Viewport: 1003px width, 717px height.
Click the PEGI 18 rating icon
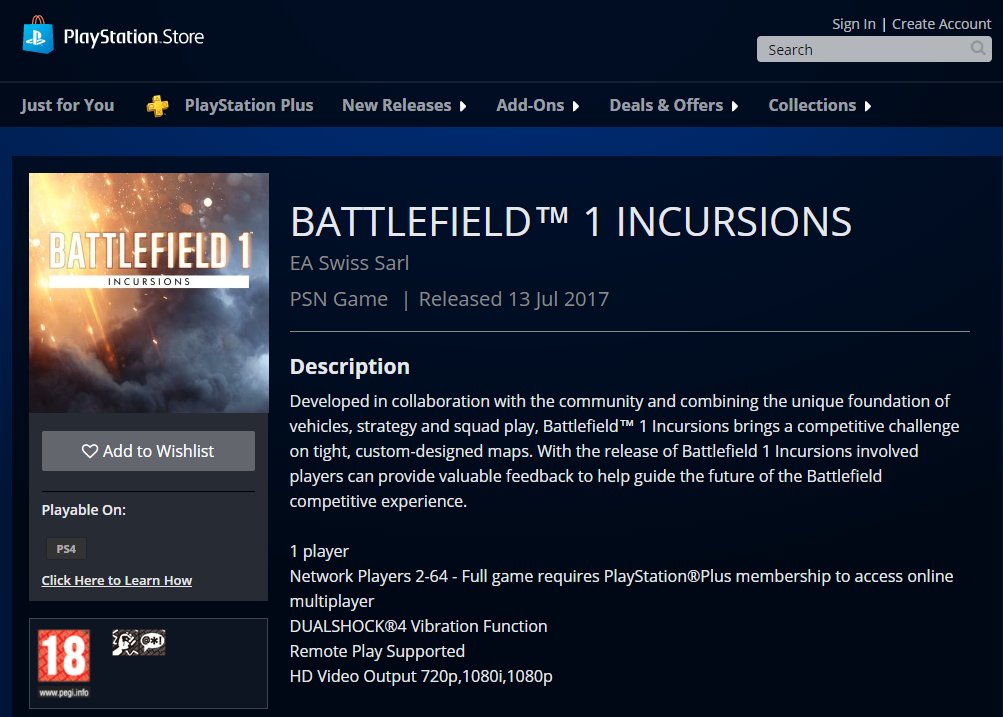[63, 656]
